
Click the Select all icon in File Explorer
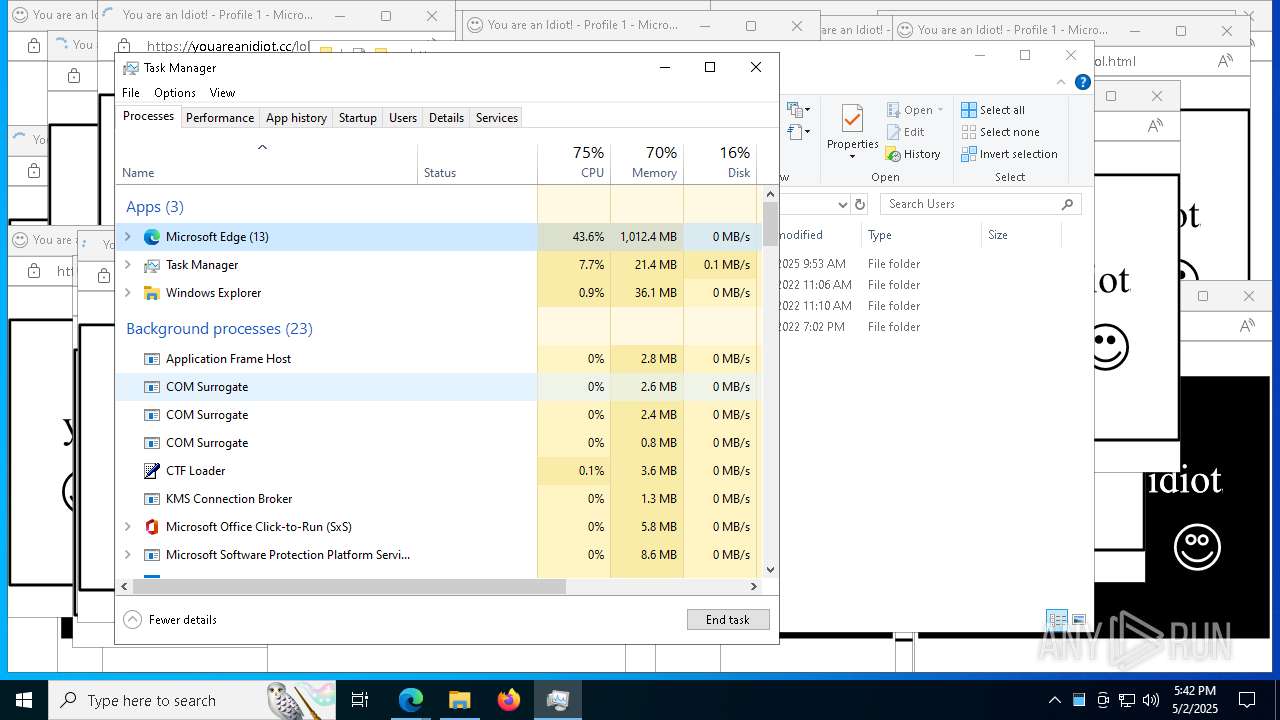(969, 110)
